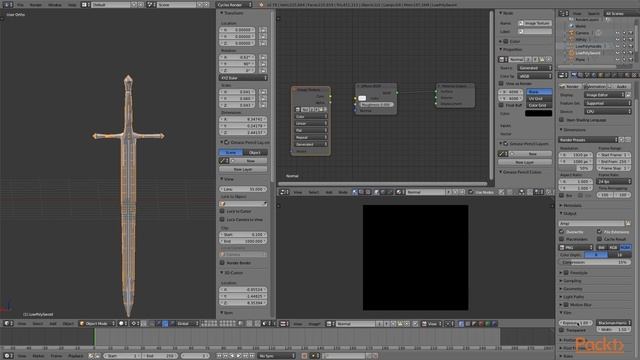This screenshot has height=360, width=640.
Task: Expand the Geometry panel
Action: [561, 289]
